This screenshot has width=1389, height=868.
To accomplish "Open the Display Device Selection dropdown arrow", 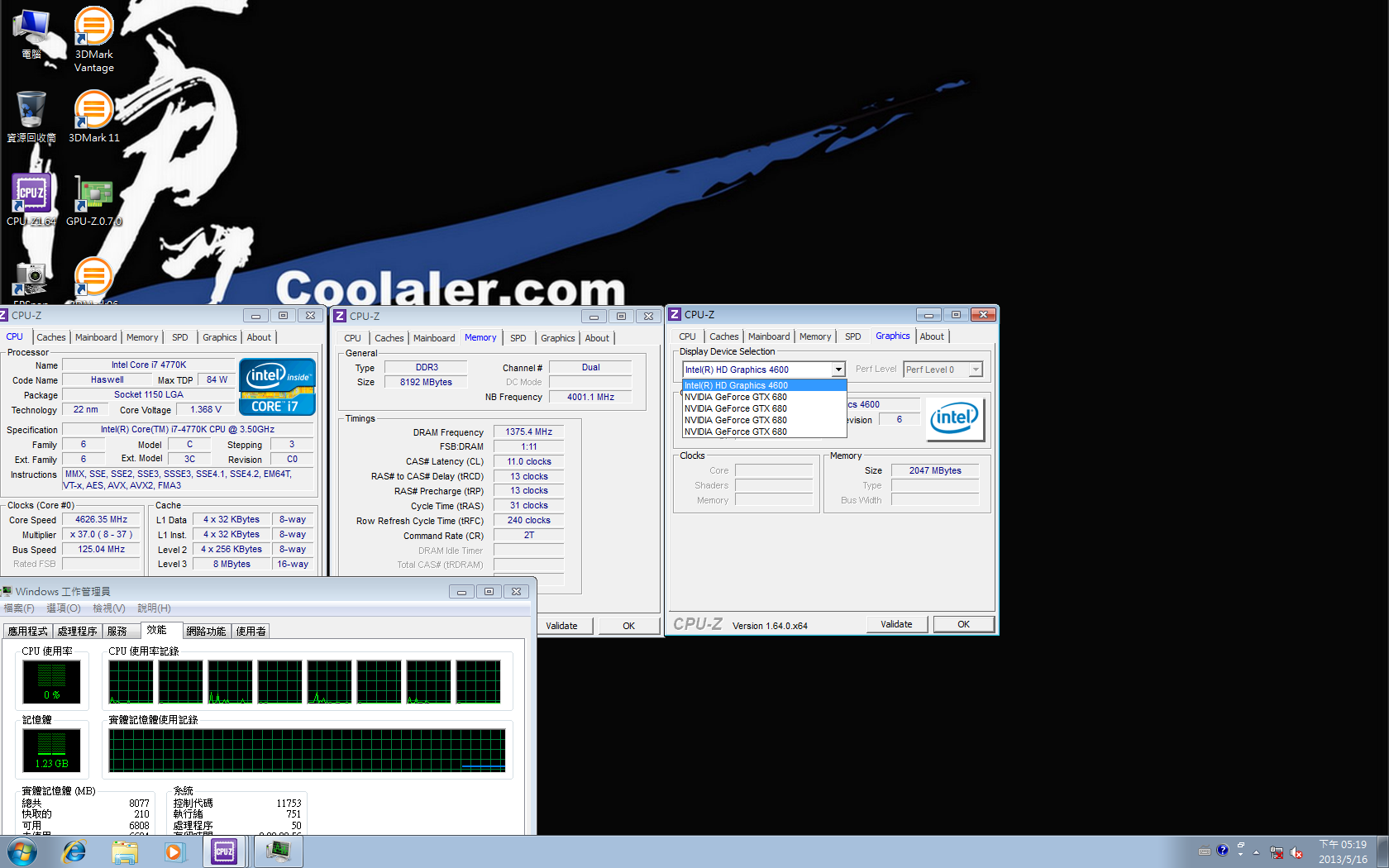I will 838,370.
